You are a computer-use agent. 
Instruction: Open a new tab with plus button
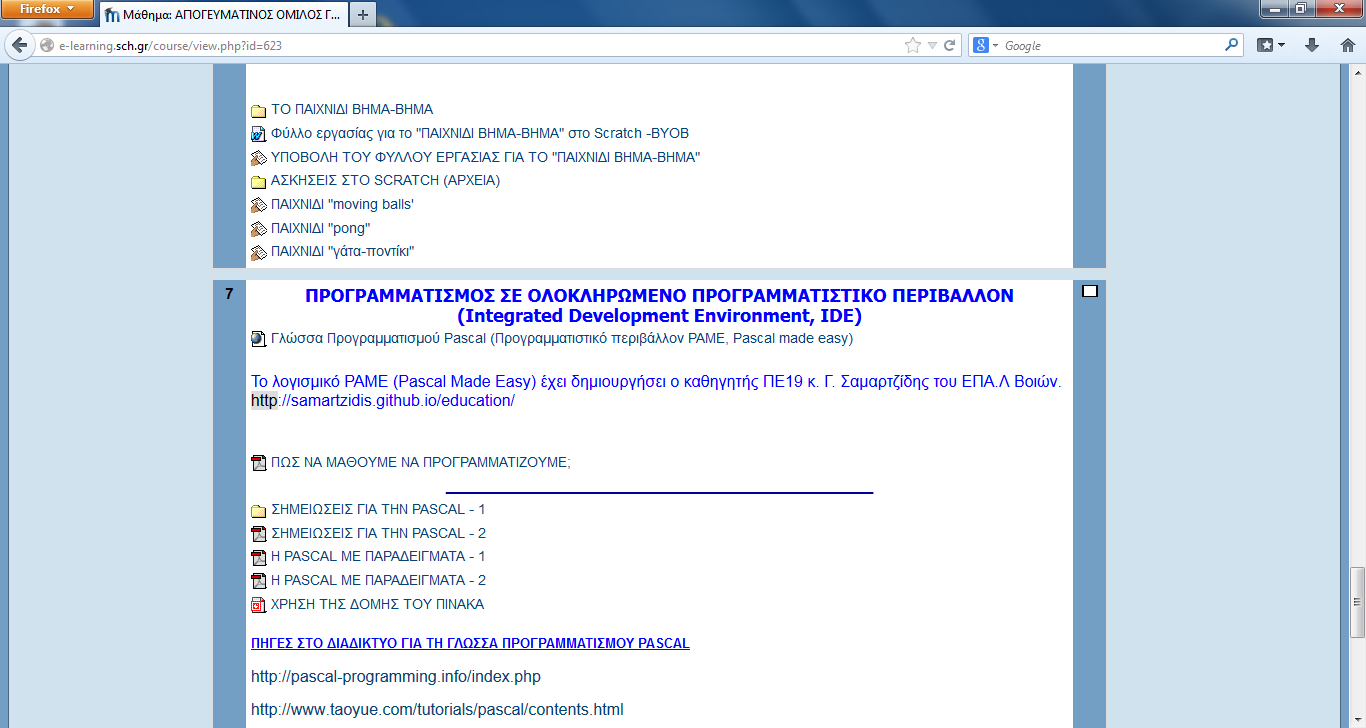[362, 15]
